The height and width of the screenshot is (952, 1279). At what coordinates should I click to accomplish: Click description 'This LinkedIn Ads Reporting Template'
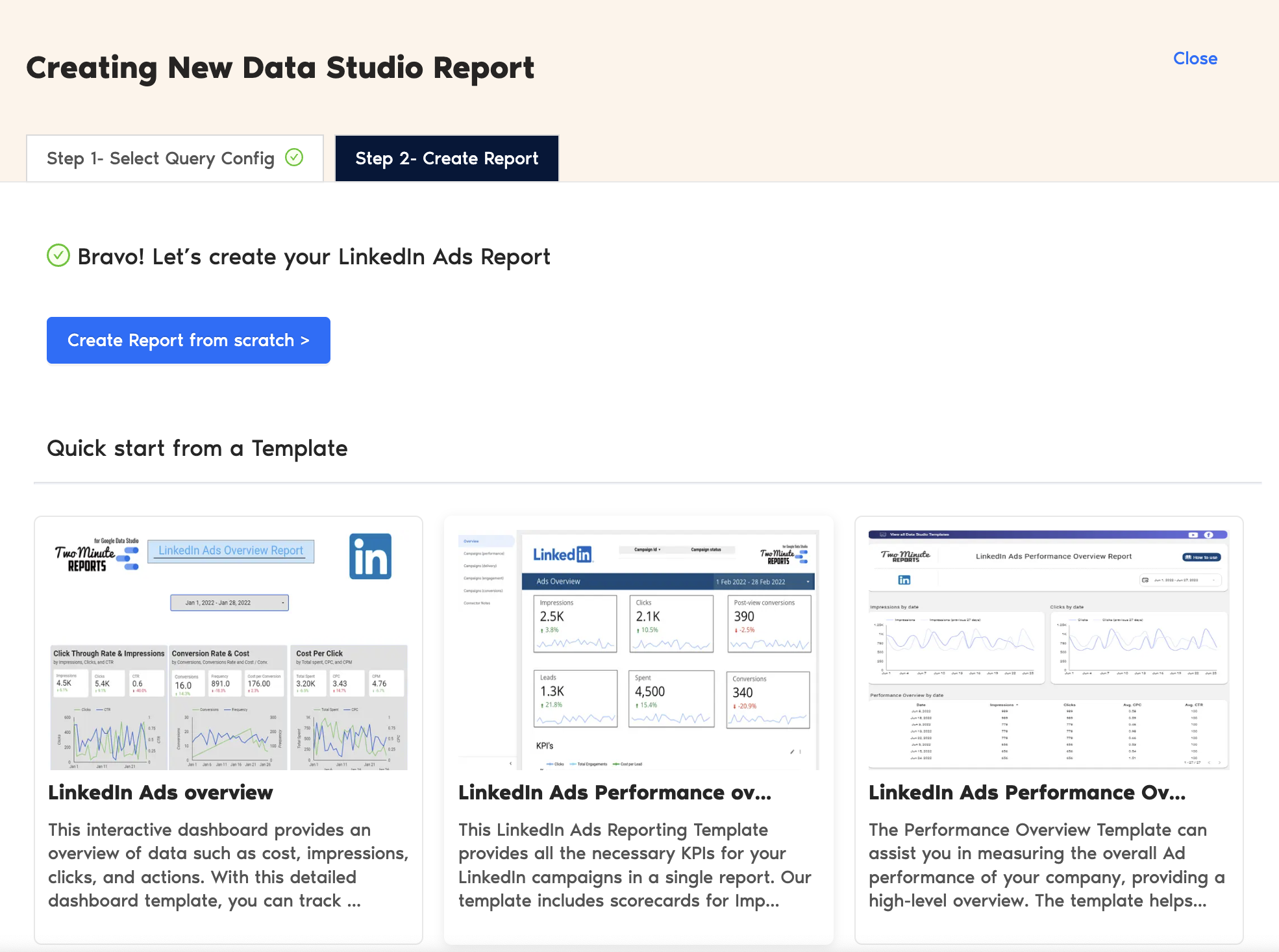click(613, 830)
